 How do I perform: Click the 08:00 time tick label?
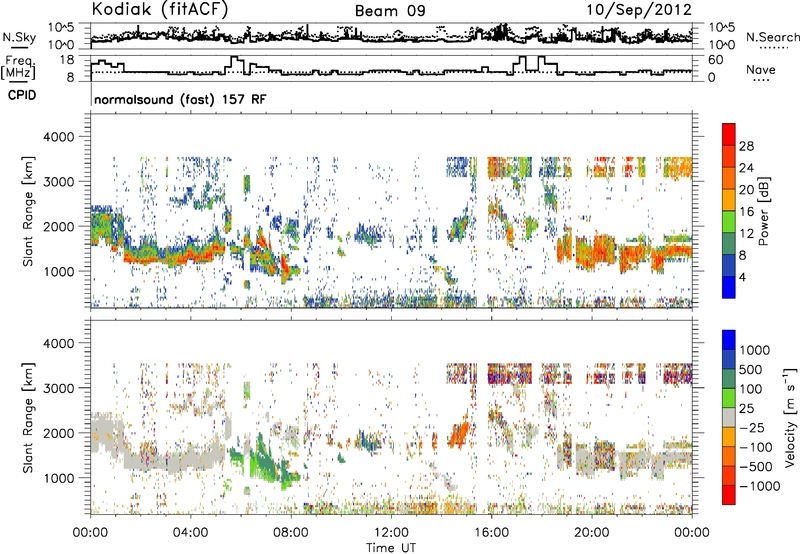click(291, 533)
